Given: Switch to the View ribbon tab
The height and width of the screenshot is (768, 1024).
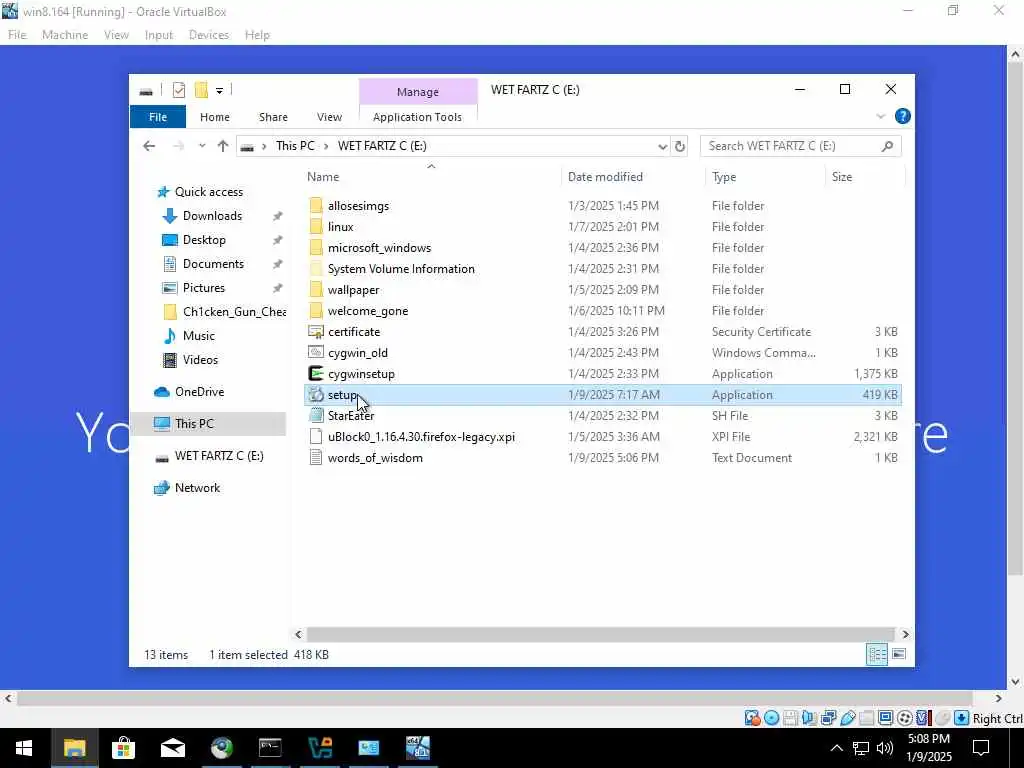Looking at the screenshot, I should [329, 117].
